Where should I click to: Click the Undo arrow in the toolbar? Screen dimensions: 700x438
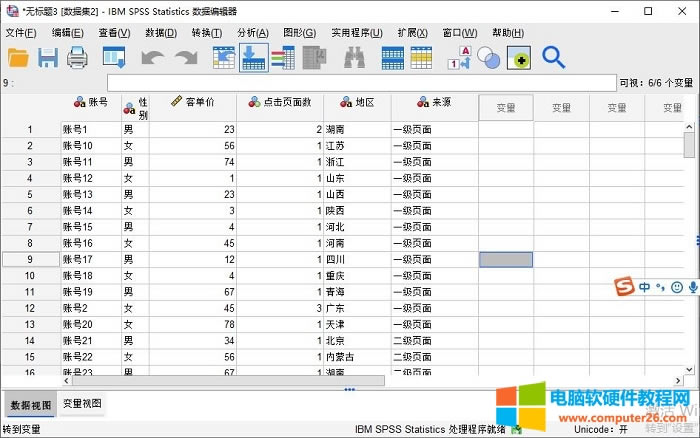point(152,58)
